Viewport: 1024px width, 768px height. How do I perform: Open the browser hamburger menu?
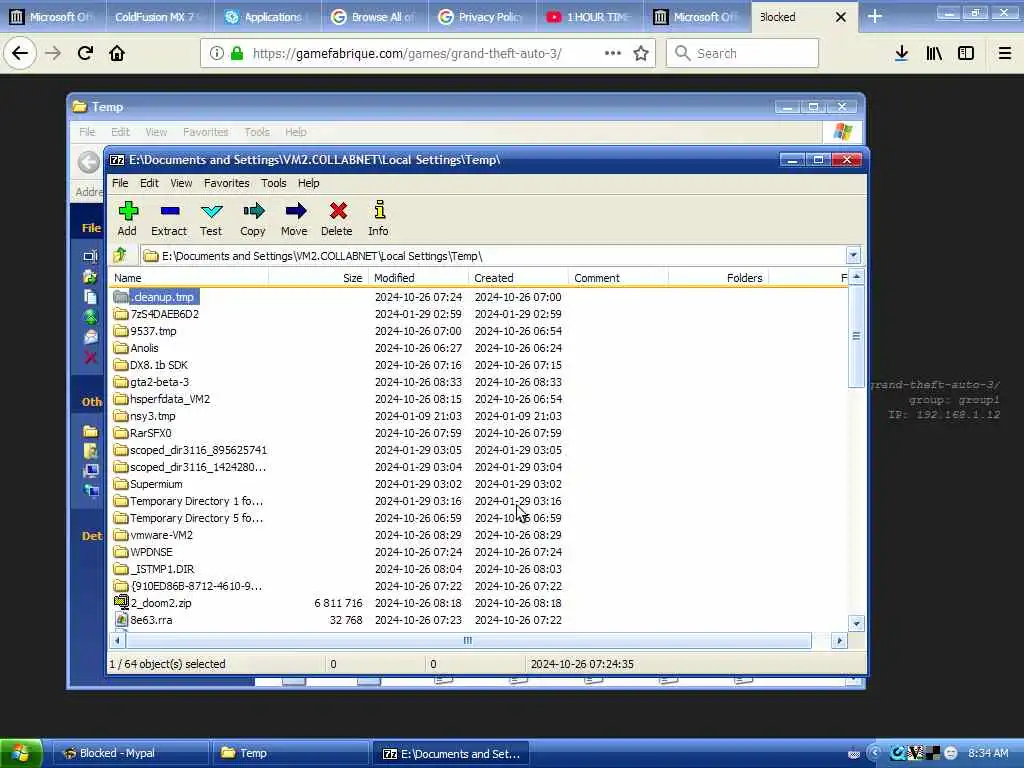pyautogui.click(x=1005, y=53)
